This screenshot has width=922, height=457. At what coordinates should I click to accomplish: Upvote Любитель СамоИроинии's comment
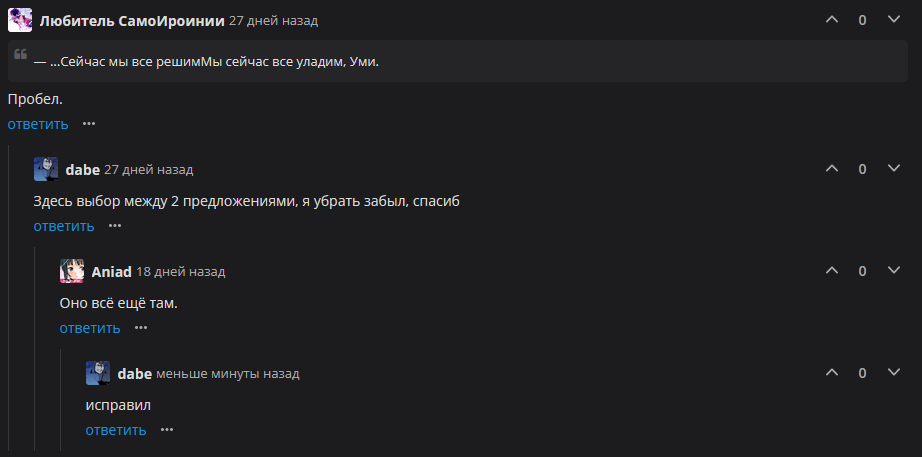pyautogui.click(x=831, y=20)
